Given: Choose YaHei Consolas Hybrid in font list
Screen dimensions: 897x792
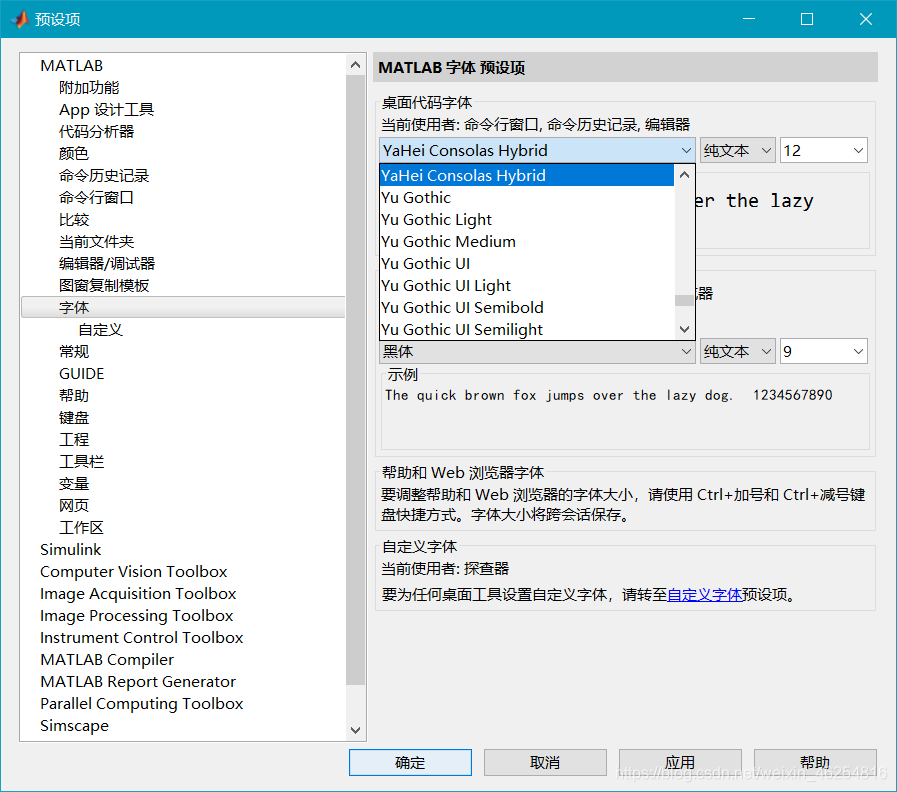Looking at the screenshot, I should click(x=527, y=175).
